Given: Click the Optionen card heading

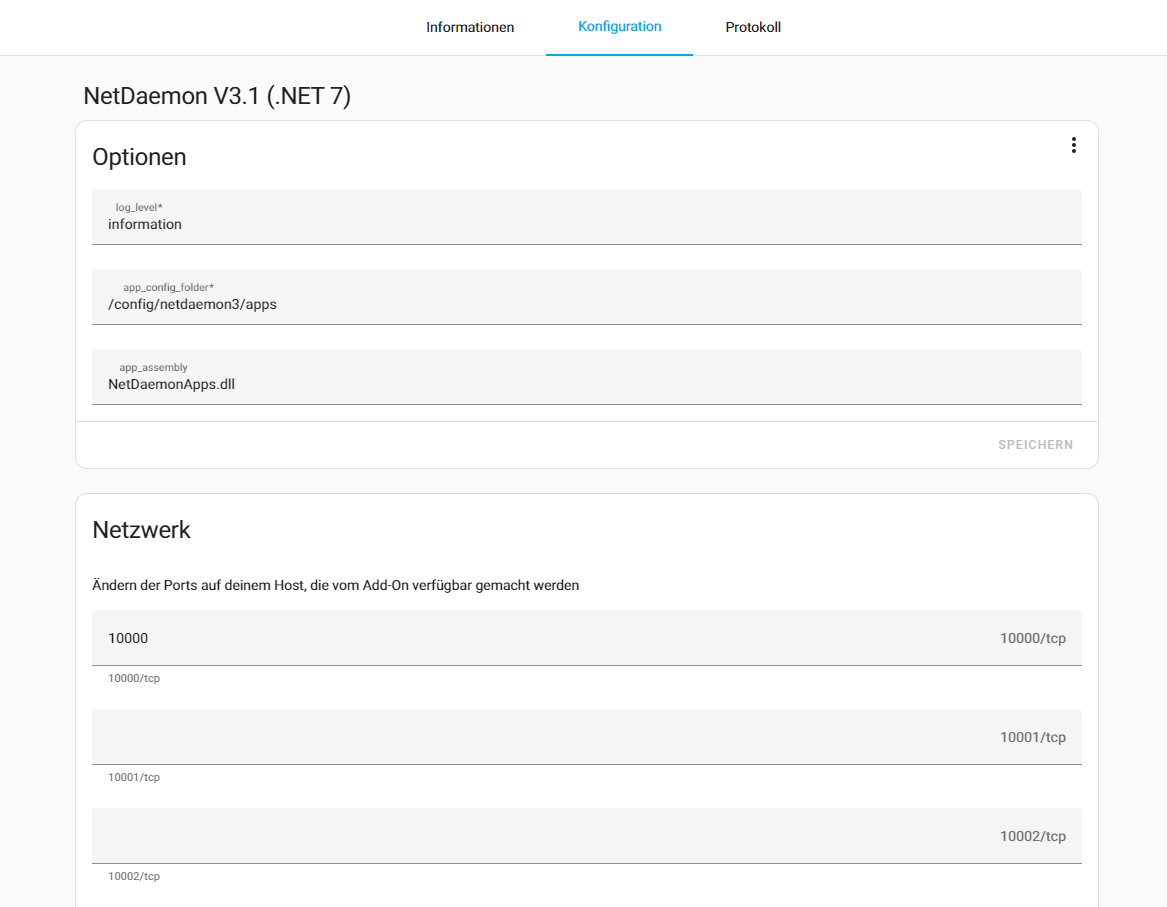Looking at the screenshot, I should click(139, 157).
